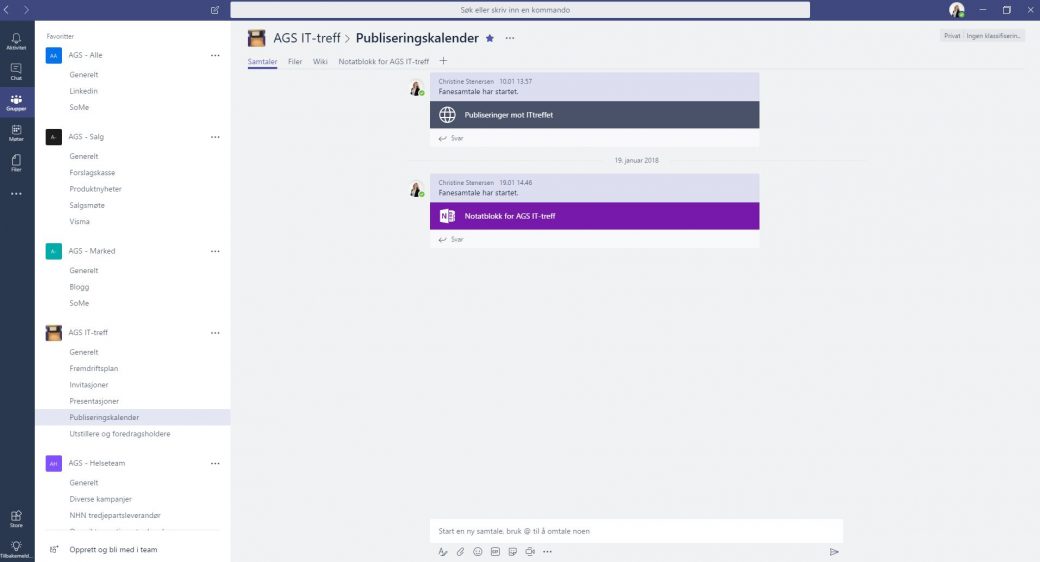This screenshot has width=1040, height=562.
Task: Open the Publiseringer mot ITtreffet card
Action: click(594, 115)
